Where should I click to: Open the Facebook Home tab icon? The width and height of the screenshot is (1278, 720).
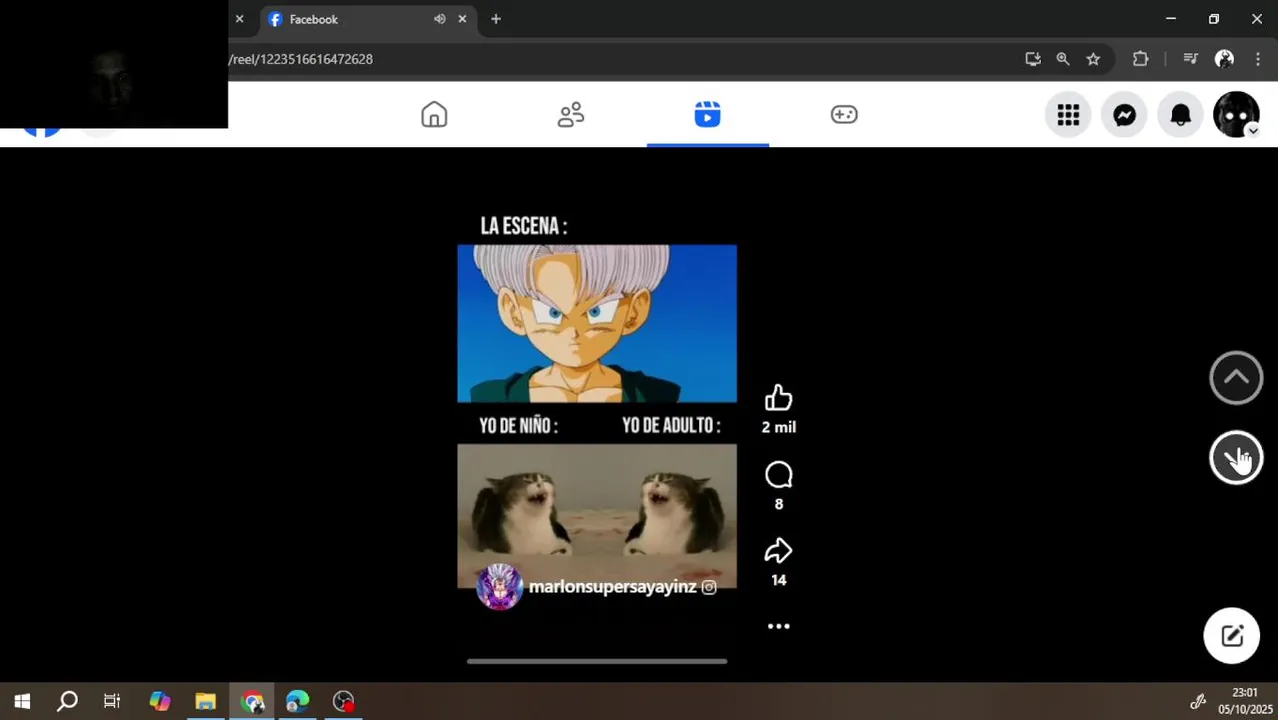pyautogui.click(x=434, y=115)
